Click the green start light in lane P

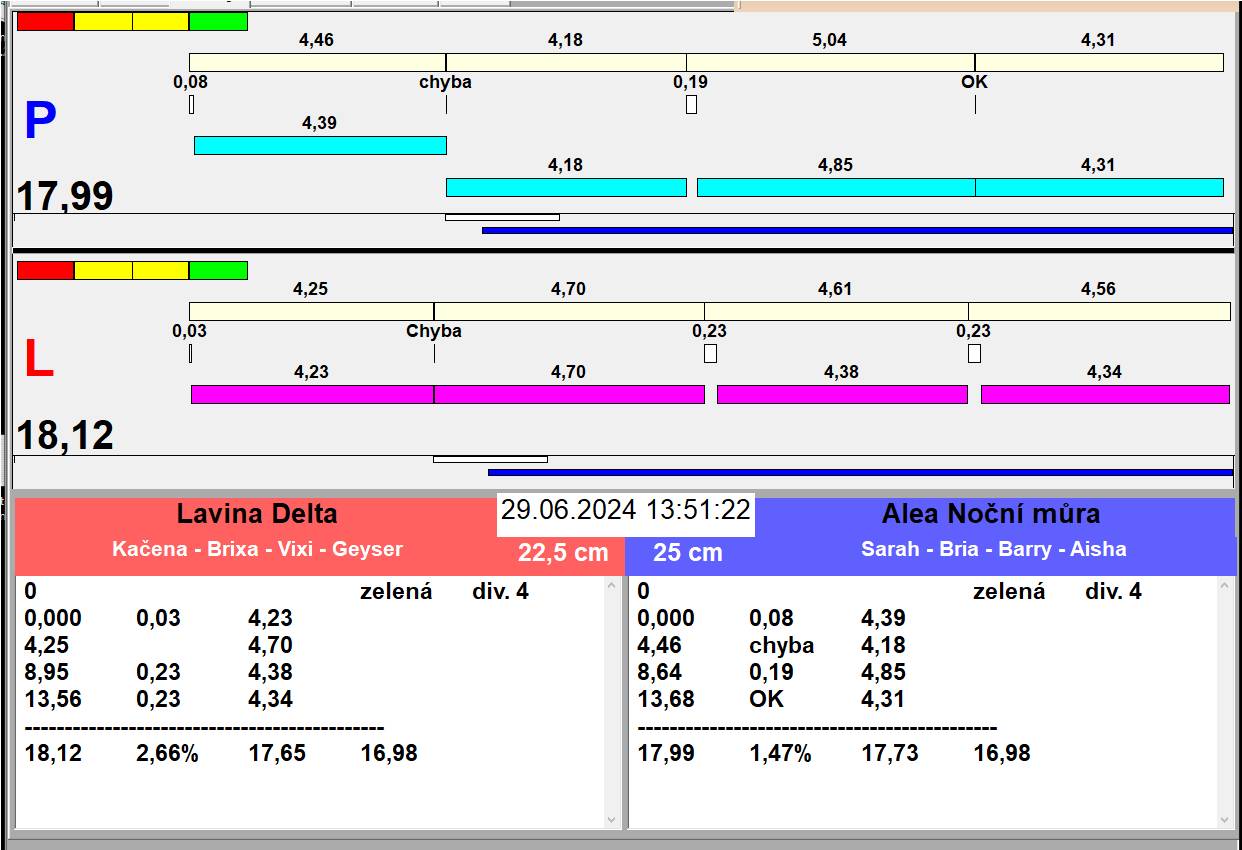[x=218, y=21]
